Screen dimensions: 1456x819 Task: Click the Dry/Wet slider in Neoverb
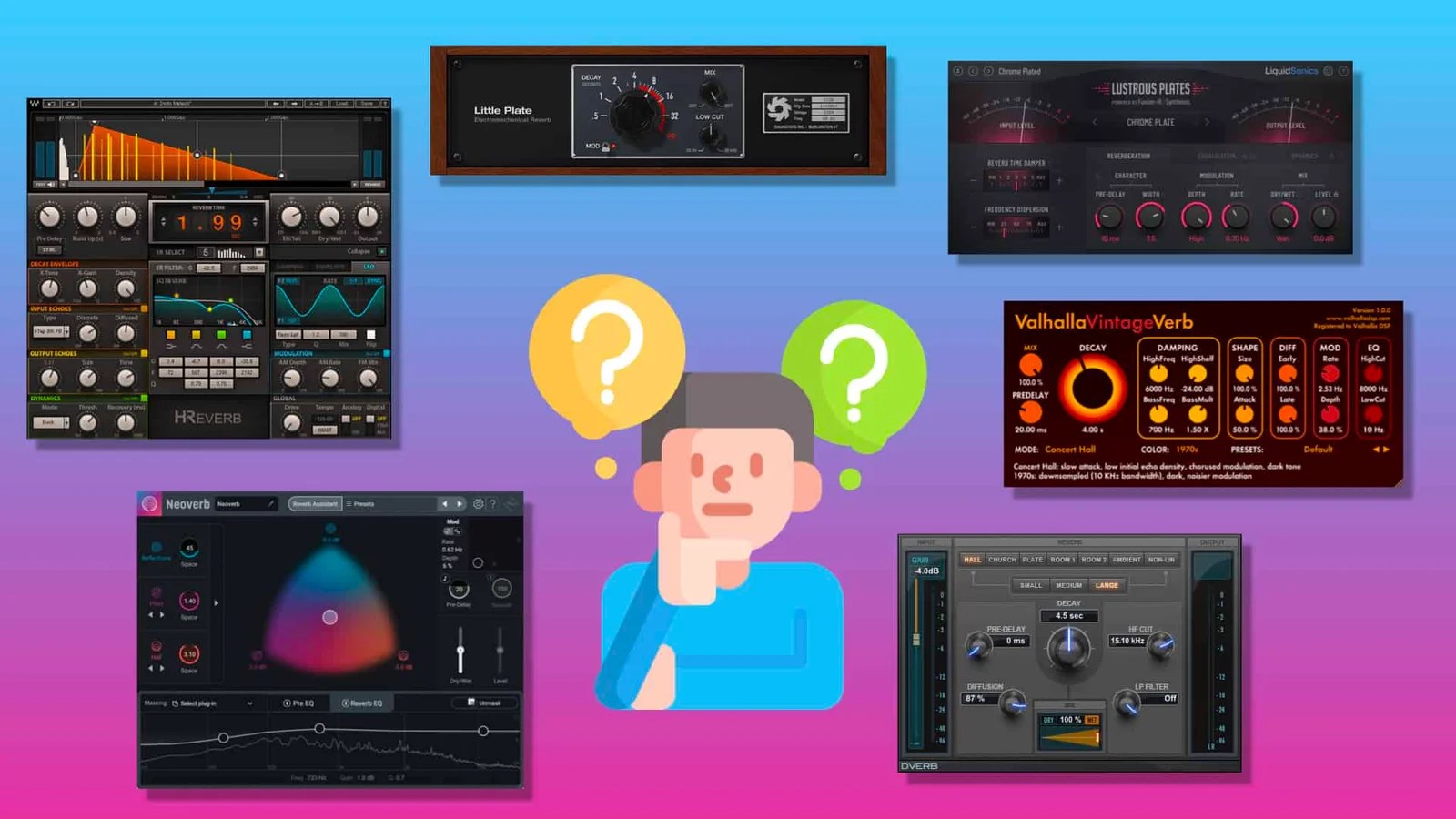tap(460, 651)
